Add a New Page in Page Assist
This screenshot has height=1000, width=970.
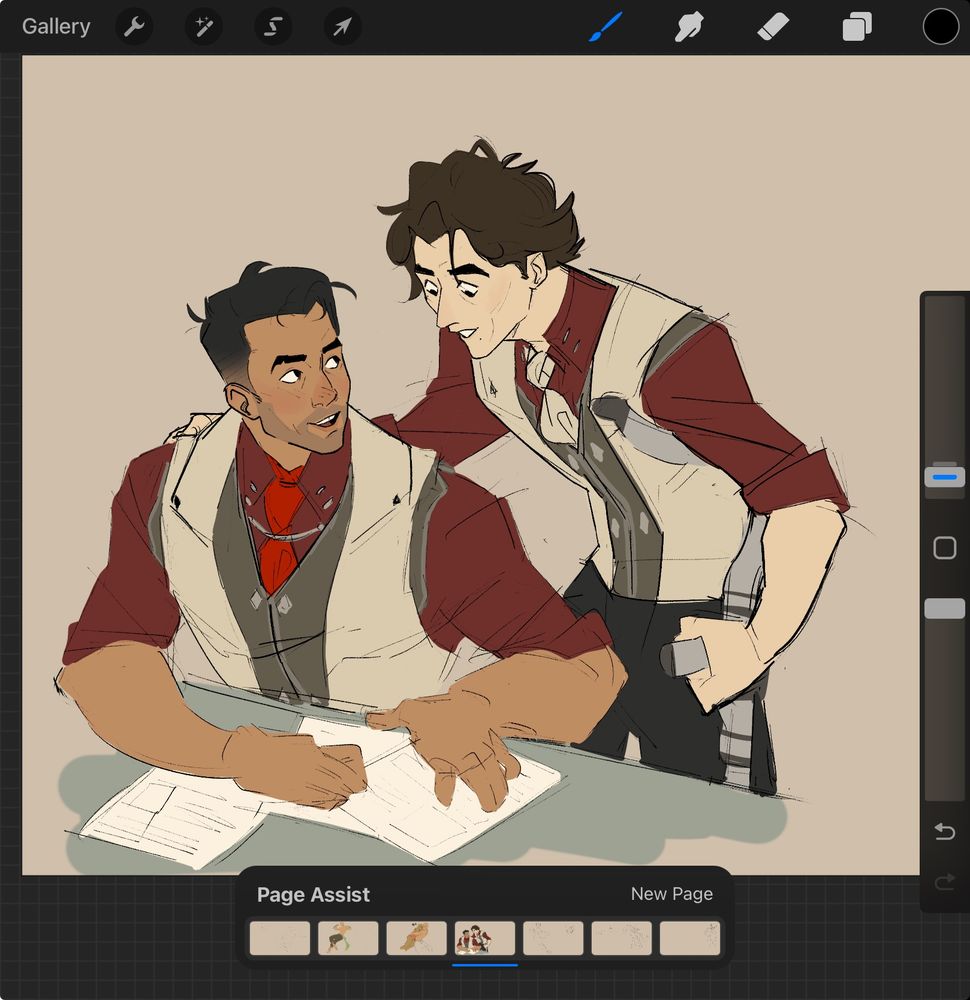pyautogui.click(x=672, y=894)
